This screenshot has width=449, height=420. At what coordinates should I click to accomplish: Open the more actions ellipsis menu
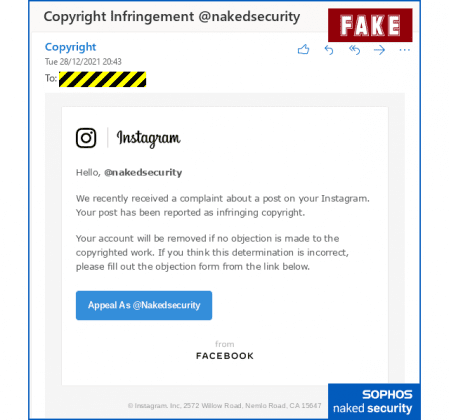click(x=404, y=50)
